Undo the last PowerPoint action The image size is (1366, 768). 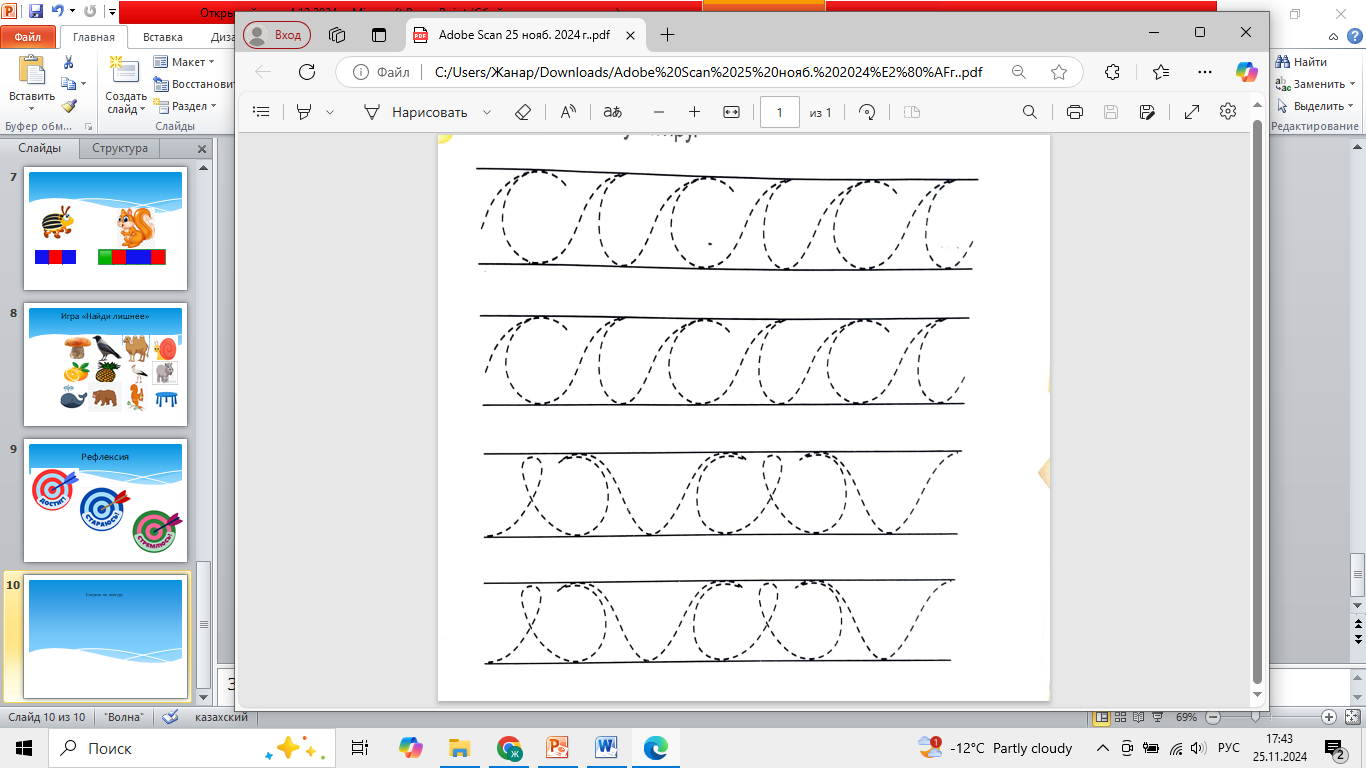pos(58,12)
